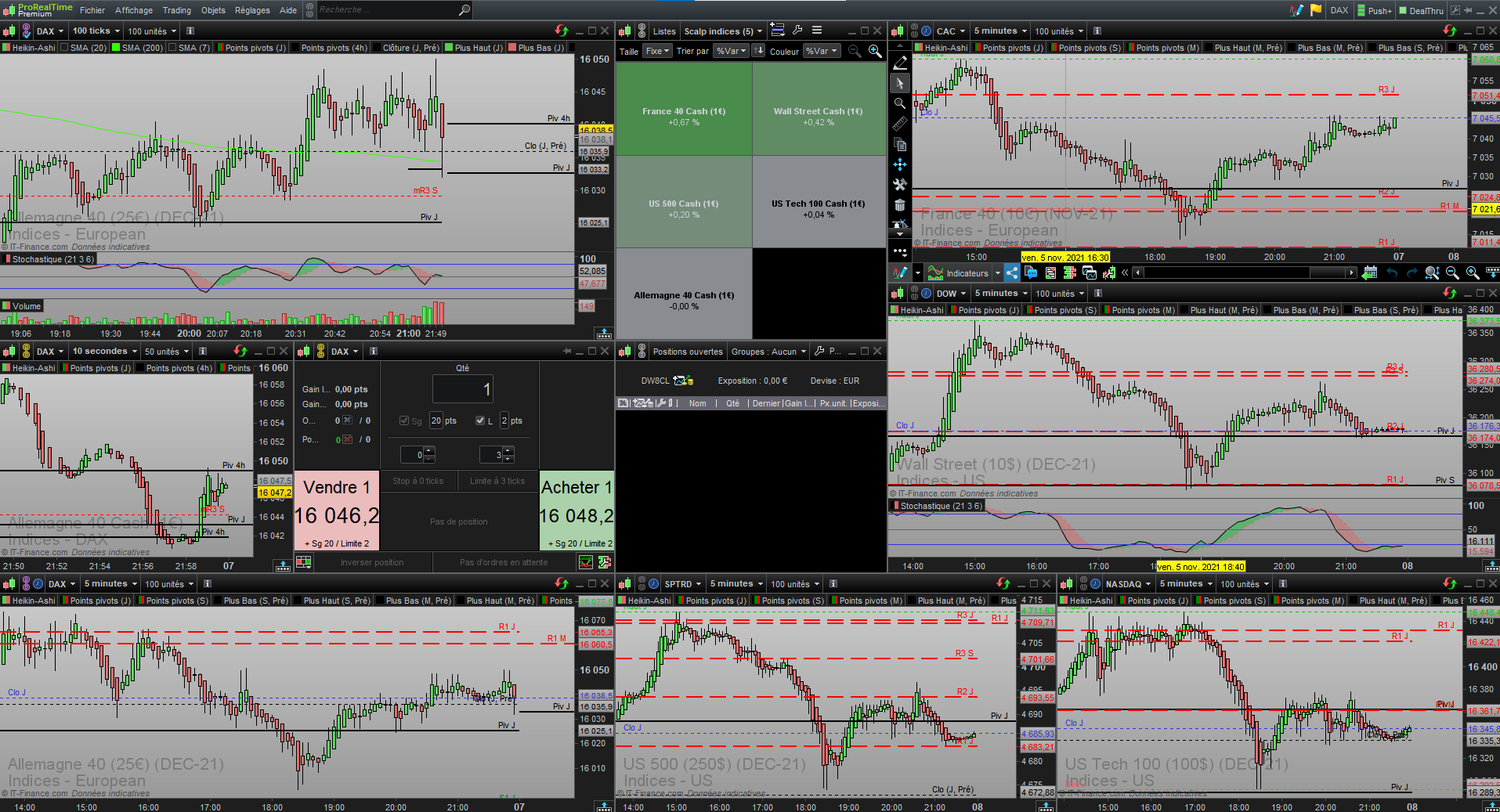Click the add list icon in Listes panel
The height and width of the screenshot is (812, 1500).
[778, 31]
